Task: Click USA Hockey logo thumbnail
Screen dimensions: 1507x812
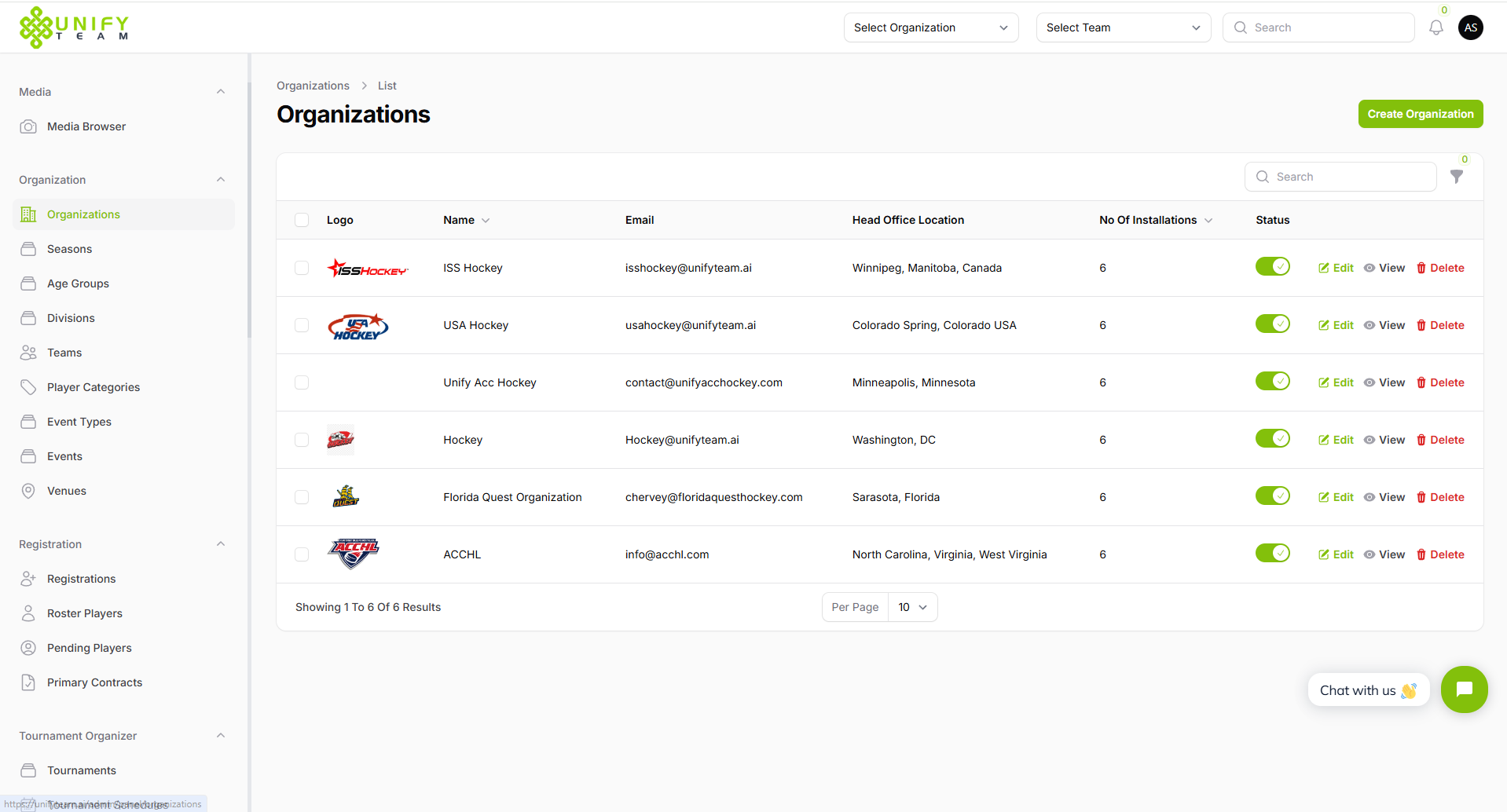Action: tap(358, 326)
